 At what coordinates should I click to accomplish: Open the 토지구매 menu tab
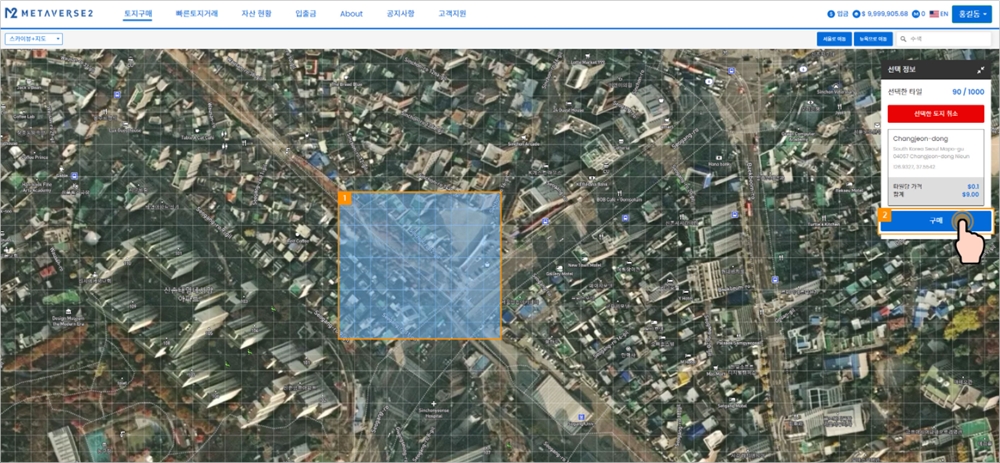pyautogui.click(x=137, y=13)
